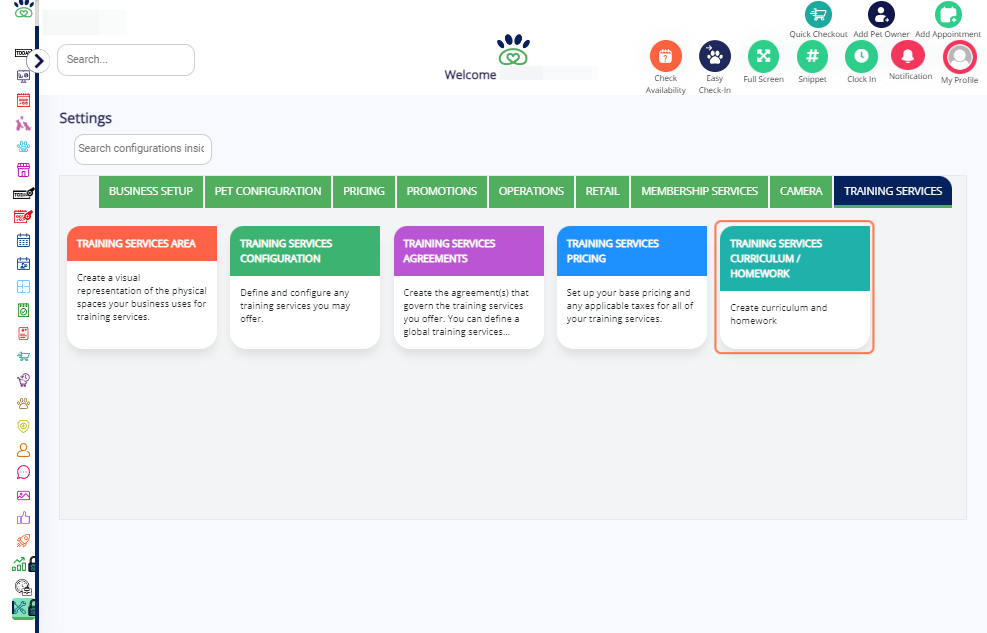
Task: Click the clock with briefcase sidebar icon
Action: click(x=23, y=588)
